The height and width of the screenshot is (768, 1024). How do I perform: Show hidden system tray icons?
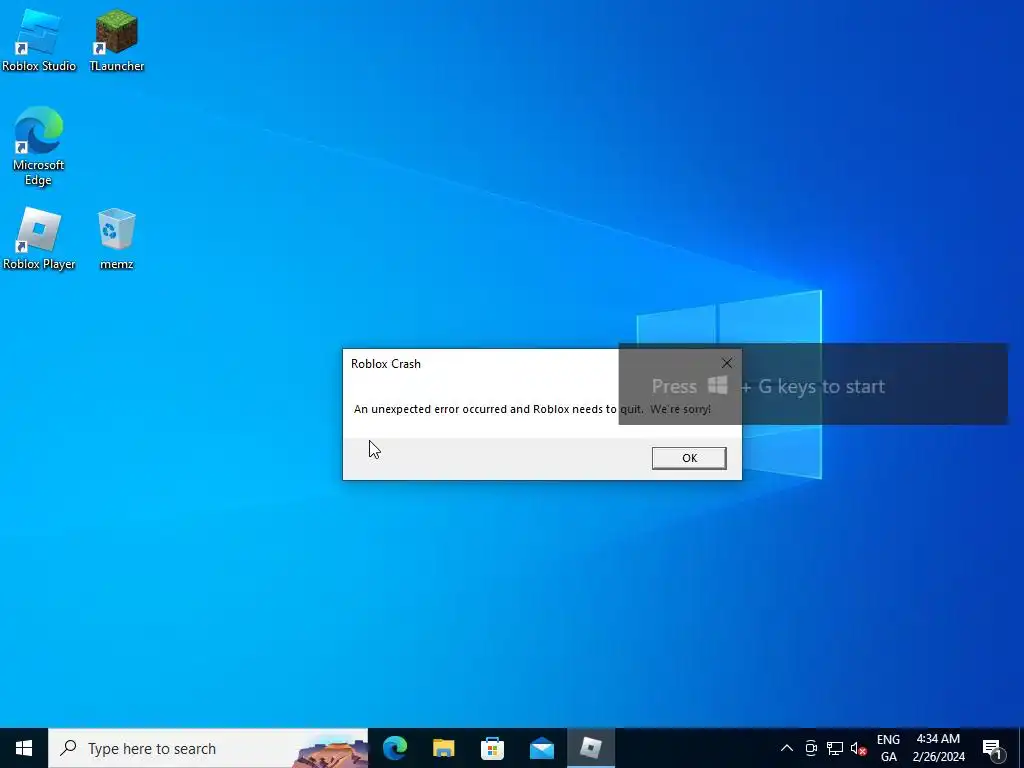pyautogui.click(x=787, y=748)
